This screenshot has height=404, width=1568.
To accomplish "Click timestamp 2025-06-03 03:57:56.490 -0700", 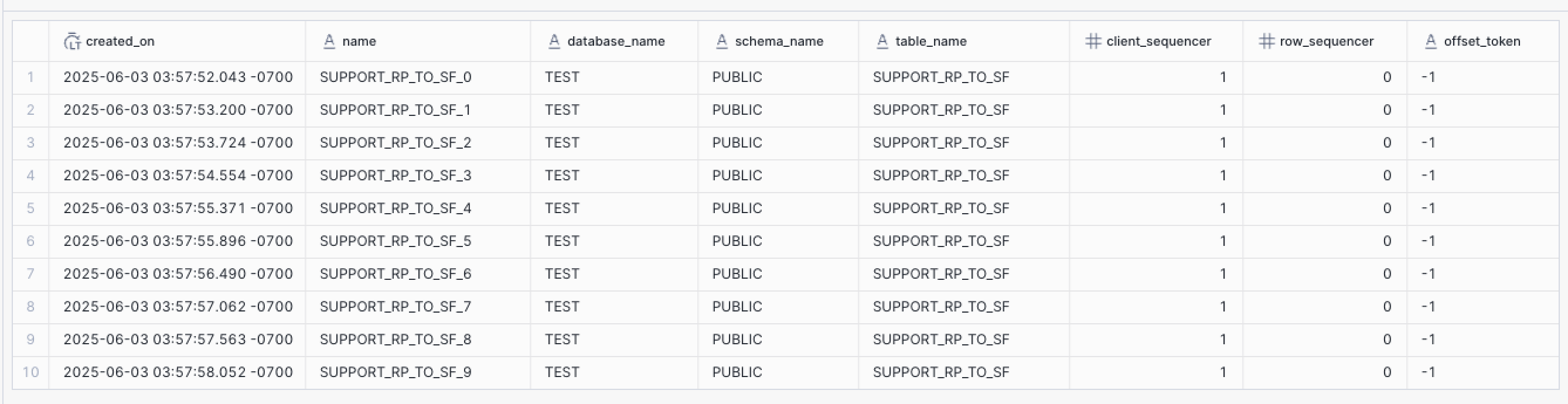I will pos(178,275).
